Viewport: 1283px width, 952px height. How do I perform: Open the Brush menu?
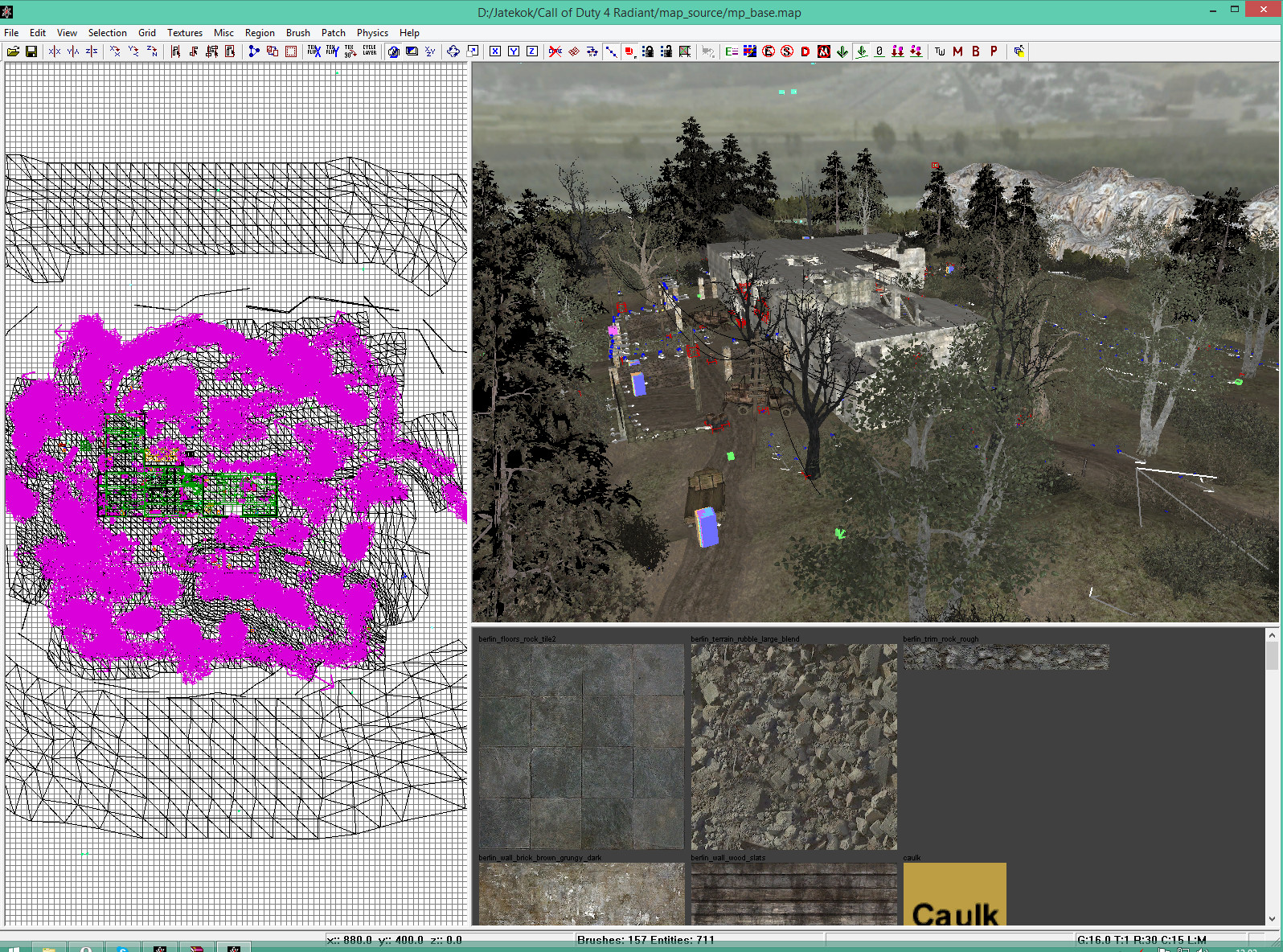(298, 33)
